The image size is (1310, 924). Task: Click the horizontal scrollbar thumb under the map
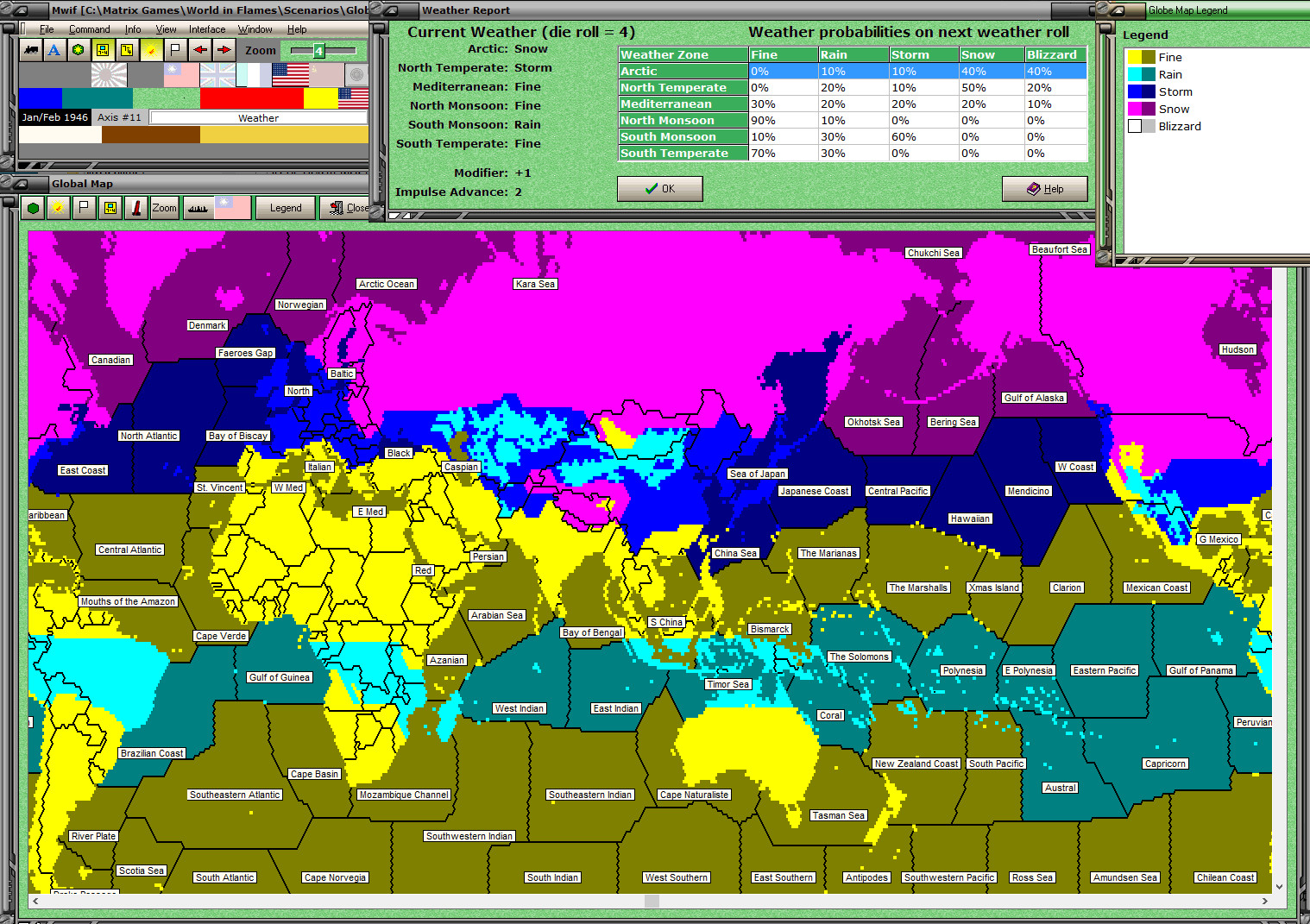tap(652, 901)
